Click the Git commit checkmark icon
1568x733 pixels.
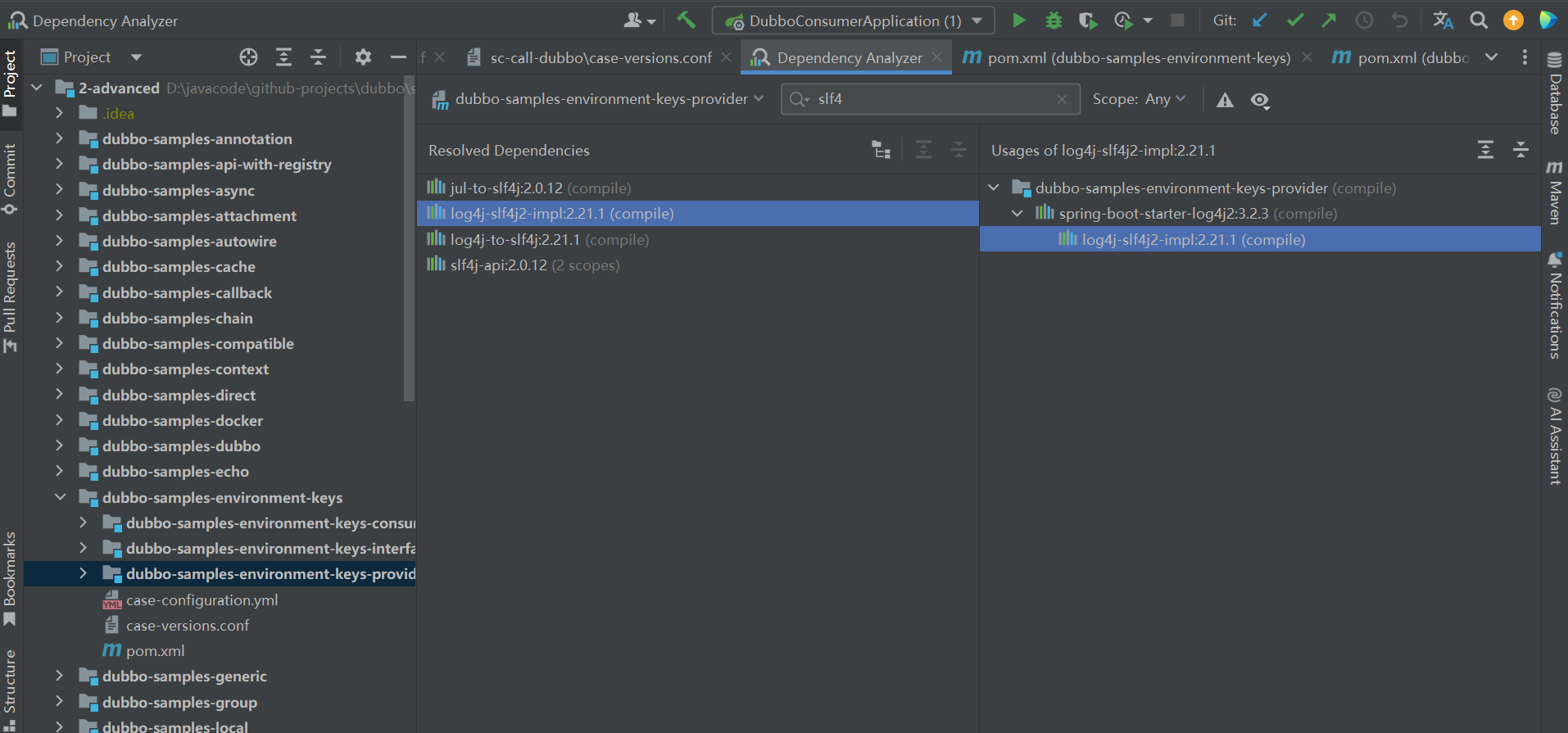[x=1295, y=20]
